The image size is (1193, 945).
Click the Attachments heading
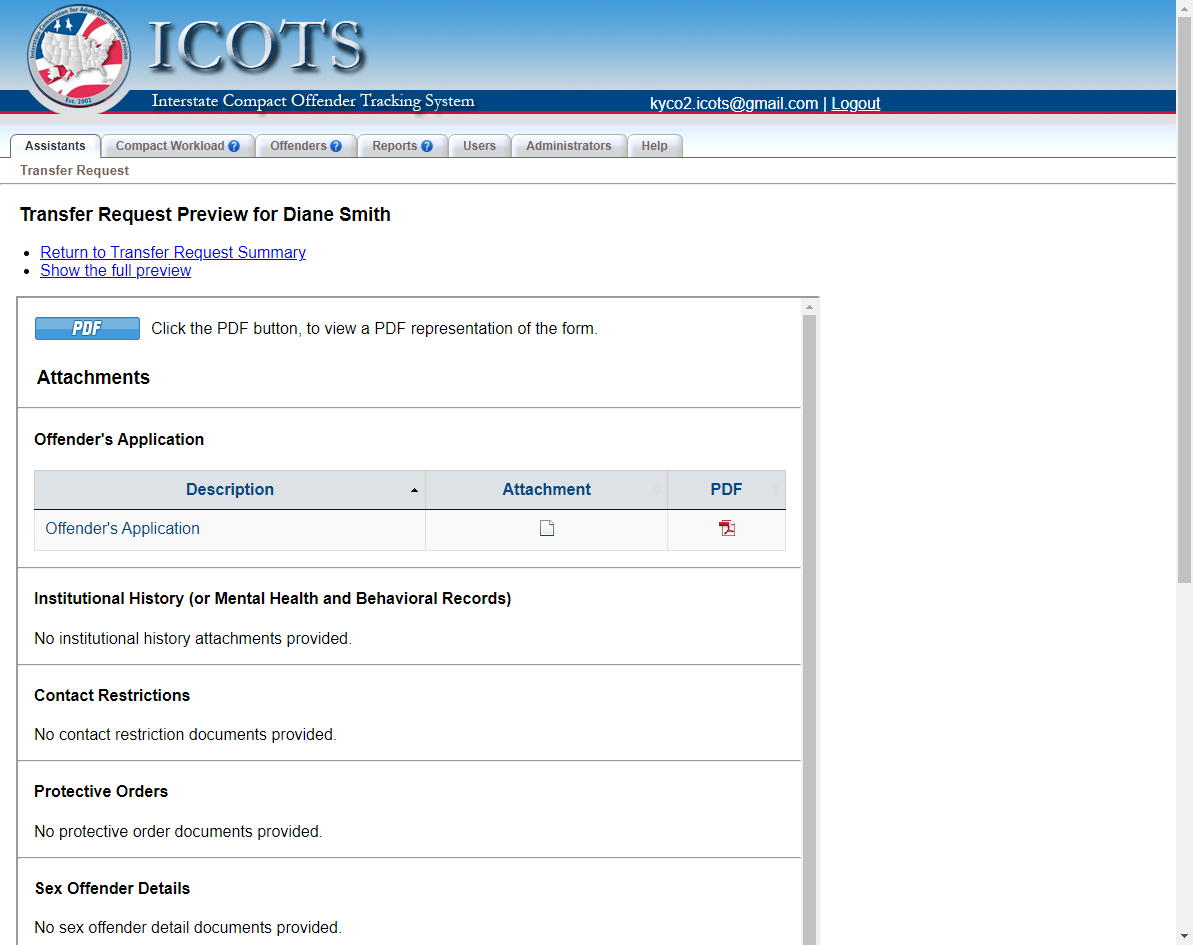coord(94,377)
